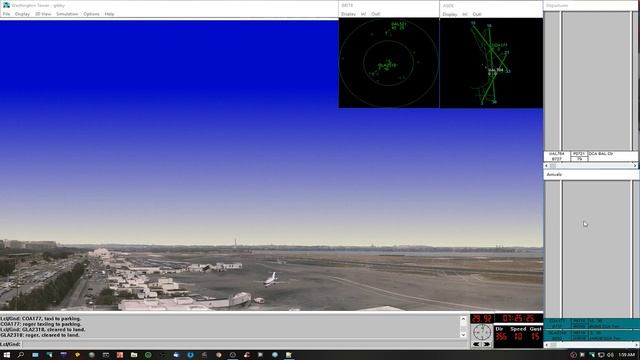640x360 pixels.
Task: Click log line 'COA177, taxi to parking'
Action: tap(41, 319)
